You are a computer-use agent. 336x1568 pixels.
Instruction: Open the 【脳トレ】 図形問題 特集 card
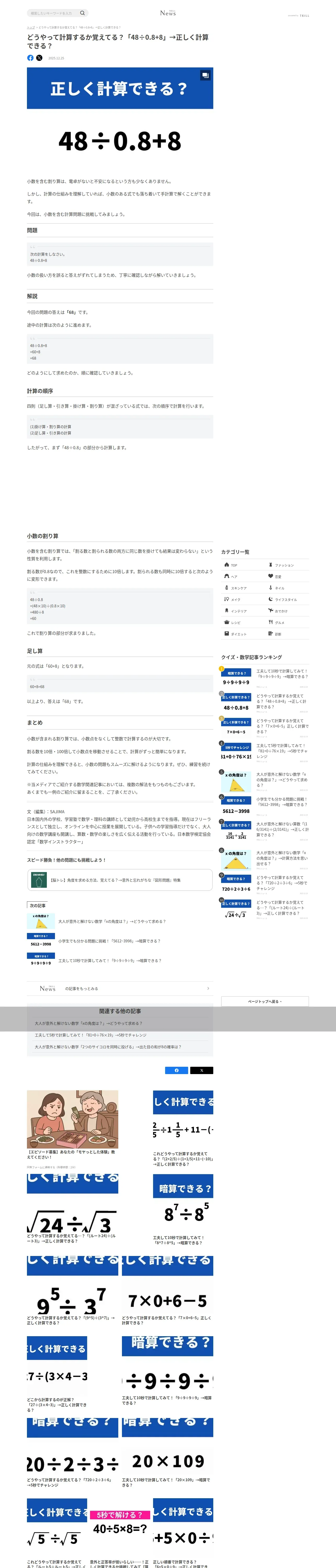[120, 880]
